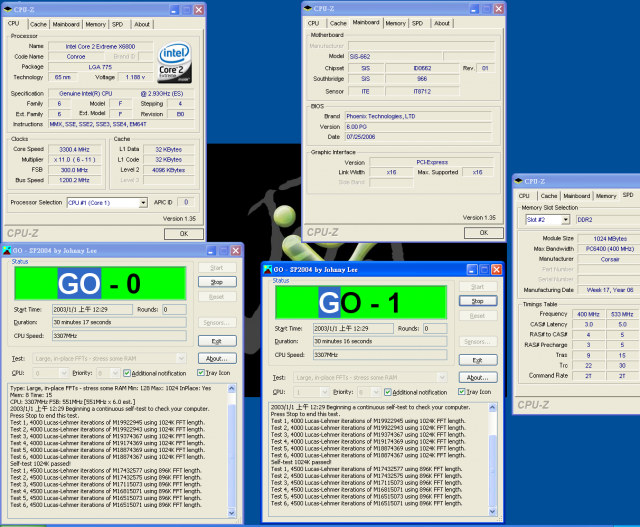The width and height of the screenshot is (640, 527).
Task: Click Name value Intel Core 2 Extreme X6800
Action: coord(100,47)
